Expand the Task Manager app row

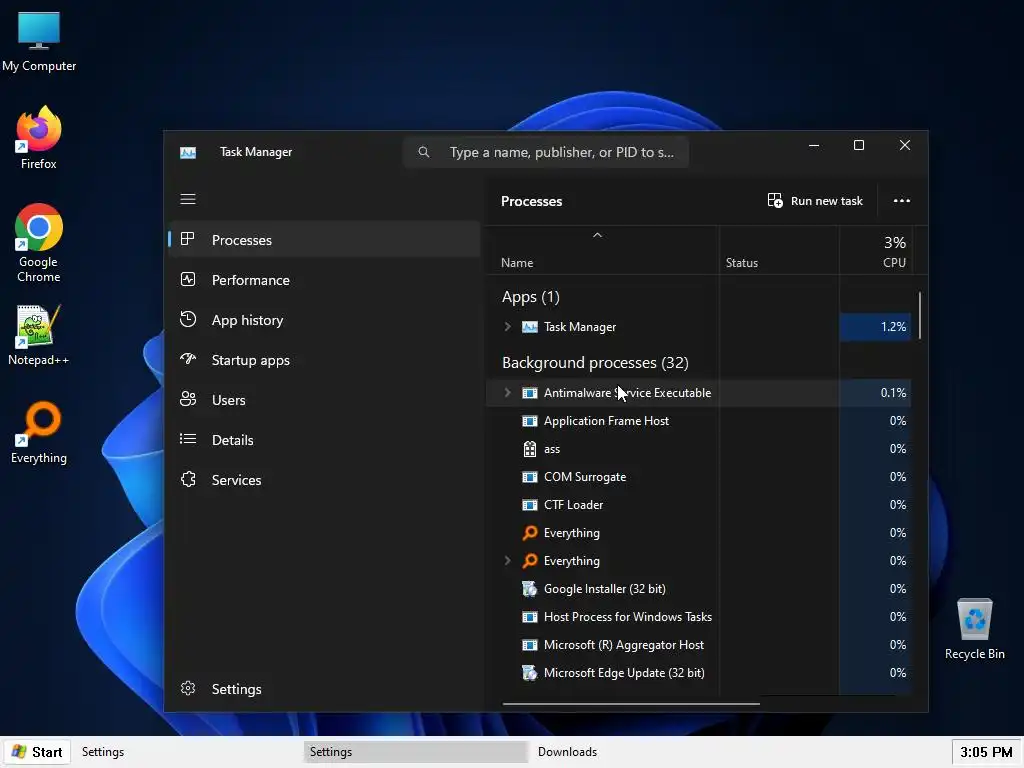point(507,327)
